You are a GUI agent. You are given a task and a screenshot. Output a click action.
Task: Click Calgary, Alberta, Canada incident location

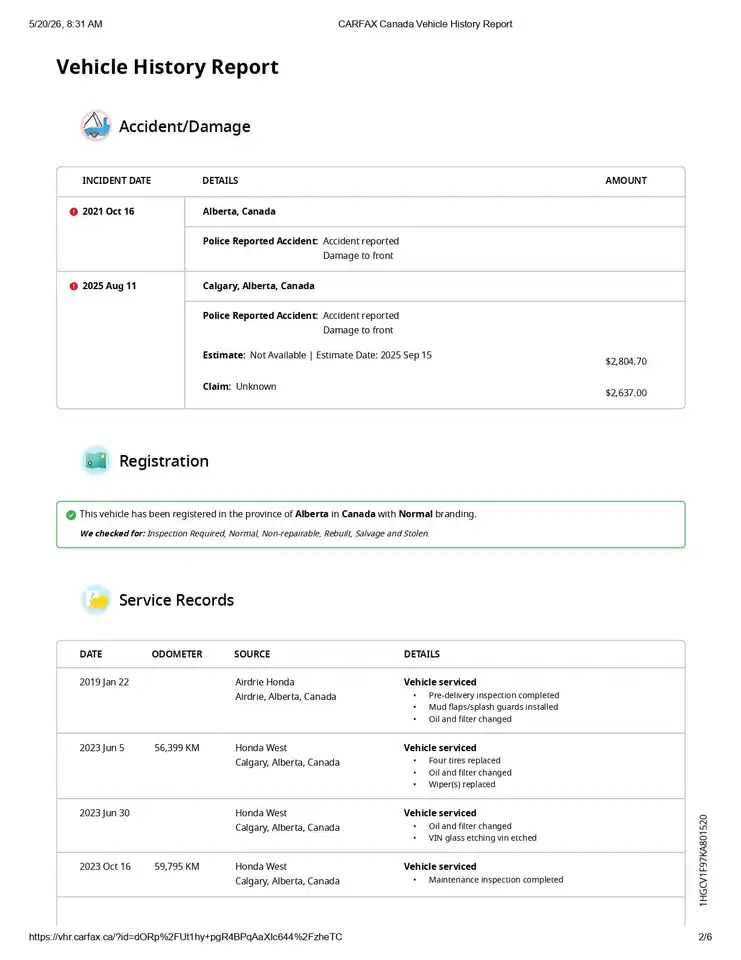pos(258,286)
